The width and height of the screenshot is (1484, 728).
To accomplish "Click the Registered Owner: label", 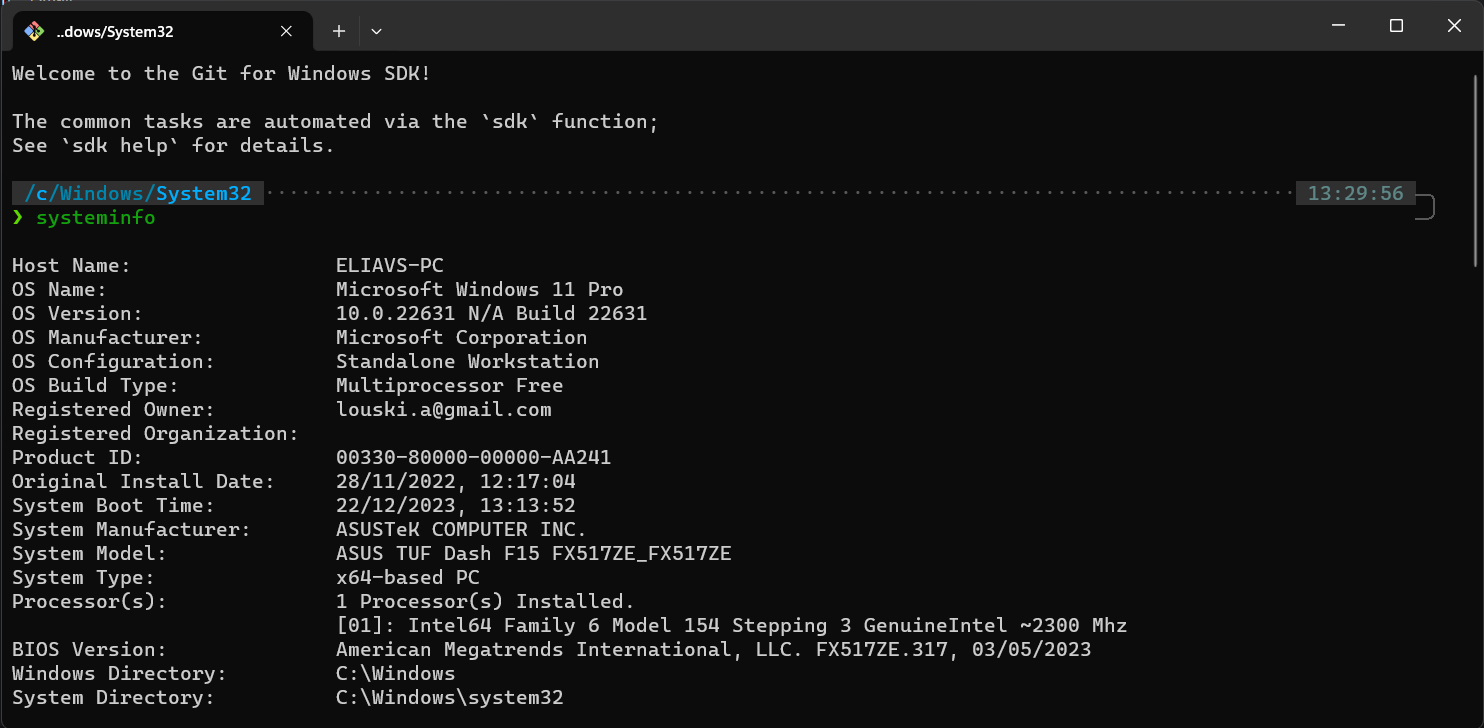I will 114,409.
